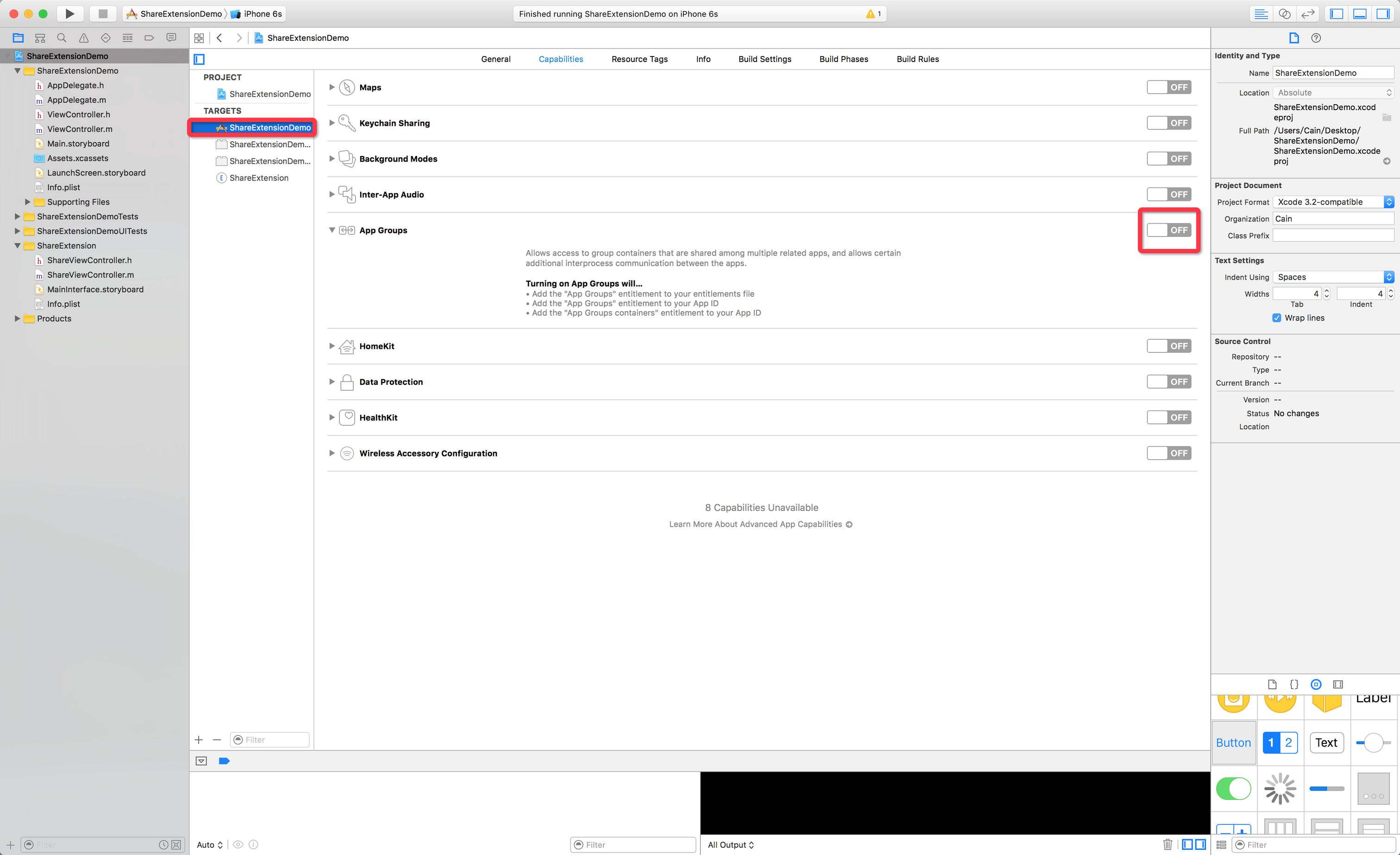Select the ShareExtension target
The width and height of the screenshot is (1400, 855).
tap(258, 178)
